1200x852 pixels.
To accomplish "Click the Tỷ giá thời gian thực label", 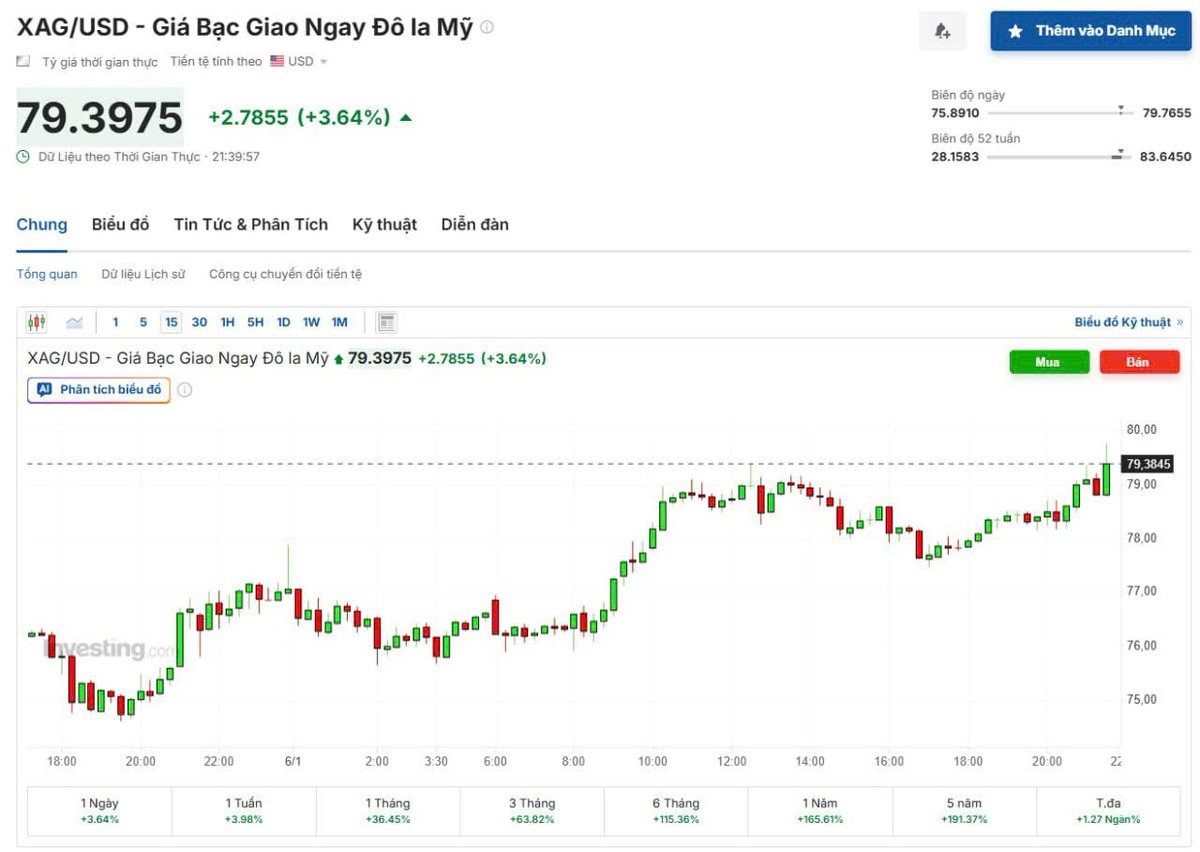I will coord(100,62).
